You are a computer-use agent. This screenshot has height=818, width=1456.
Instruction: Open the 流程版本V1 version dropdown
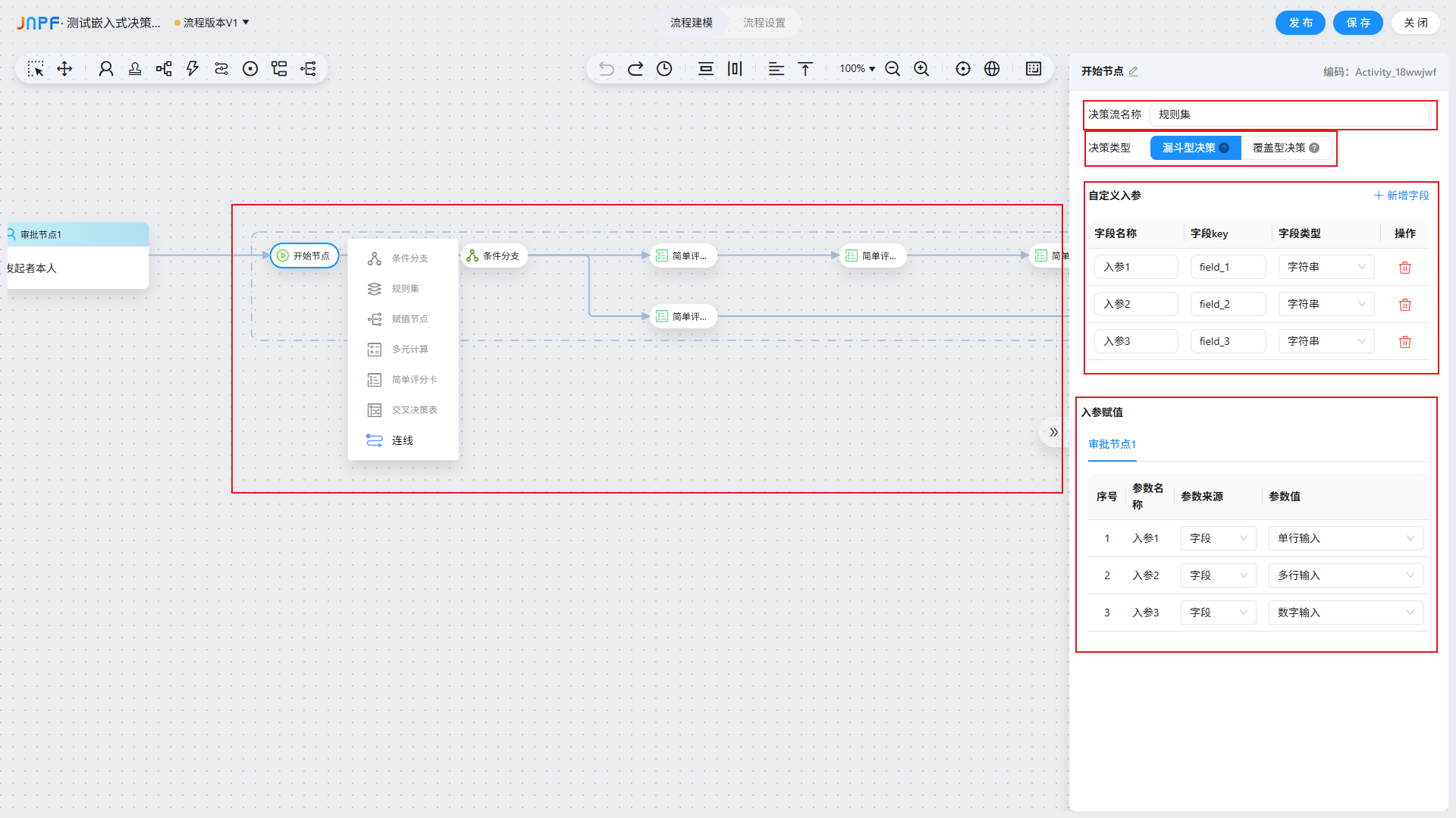point(212,23)
